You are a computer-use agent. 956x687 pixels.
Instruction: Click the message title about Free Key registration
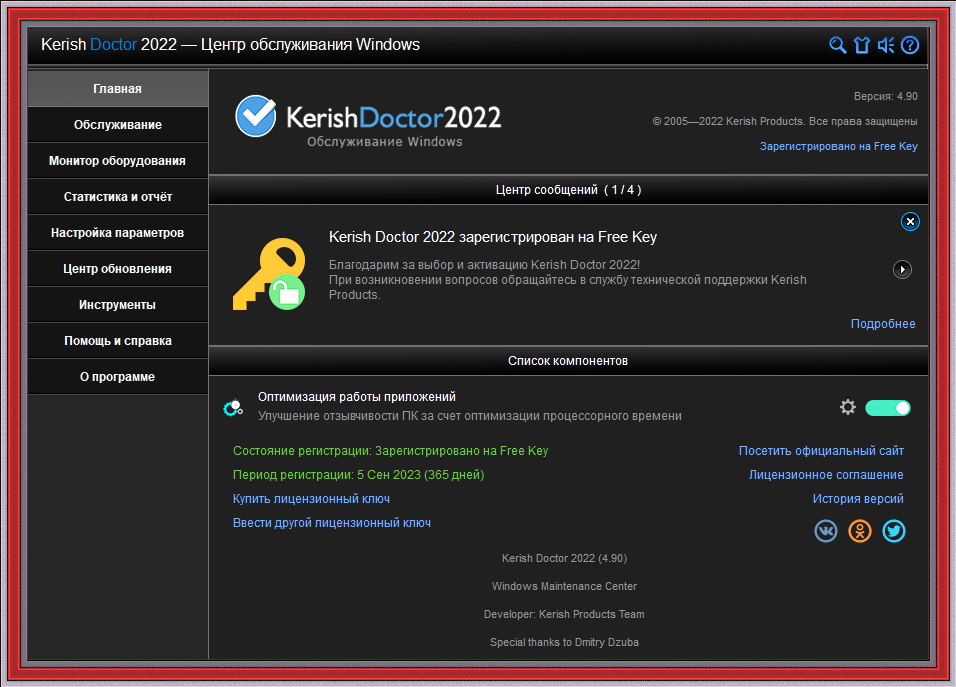[493, 237]
